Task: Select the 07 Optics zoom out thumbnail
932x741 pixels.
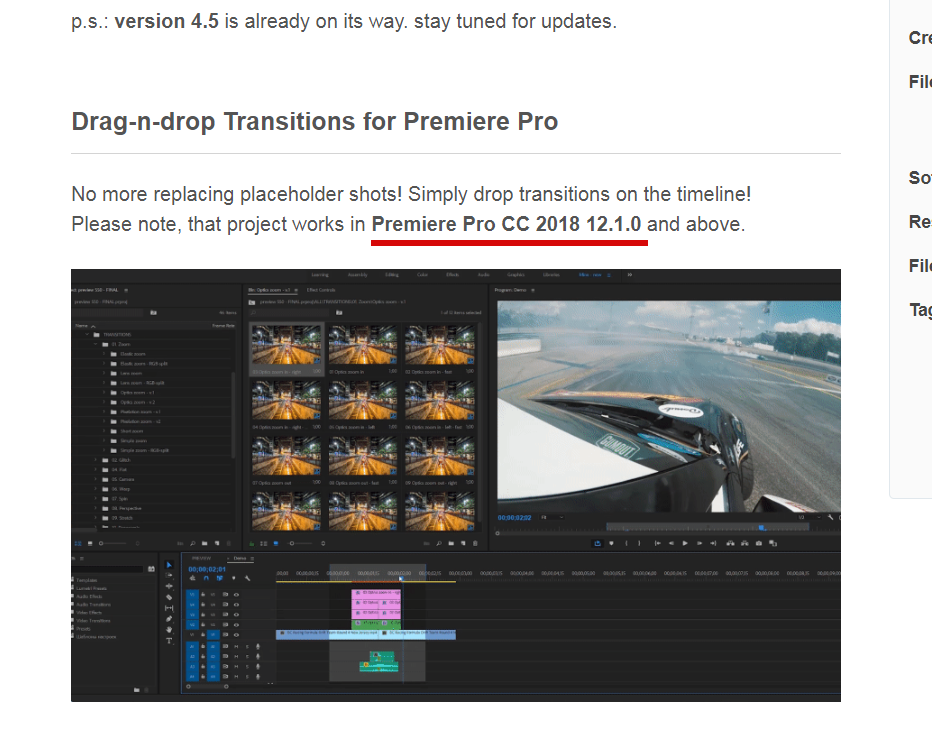Action: pyautogui.click(x=286, y=456)
